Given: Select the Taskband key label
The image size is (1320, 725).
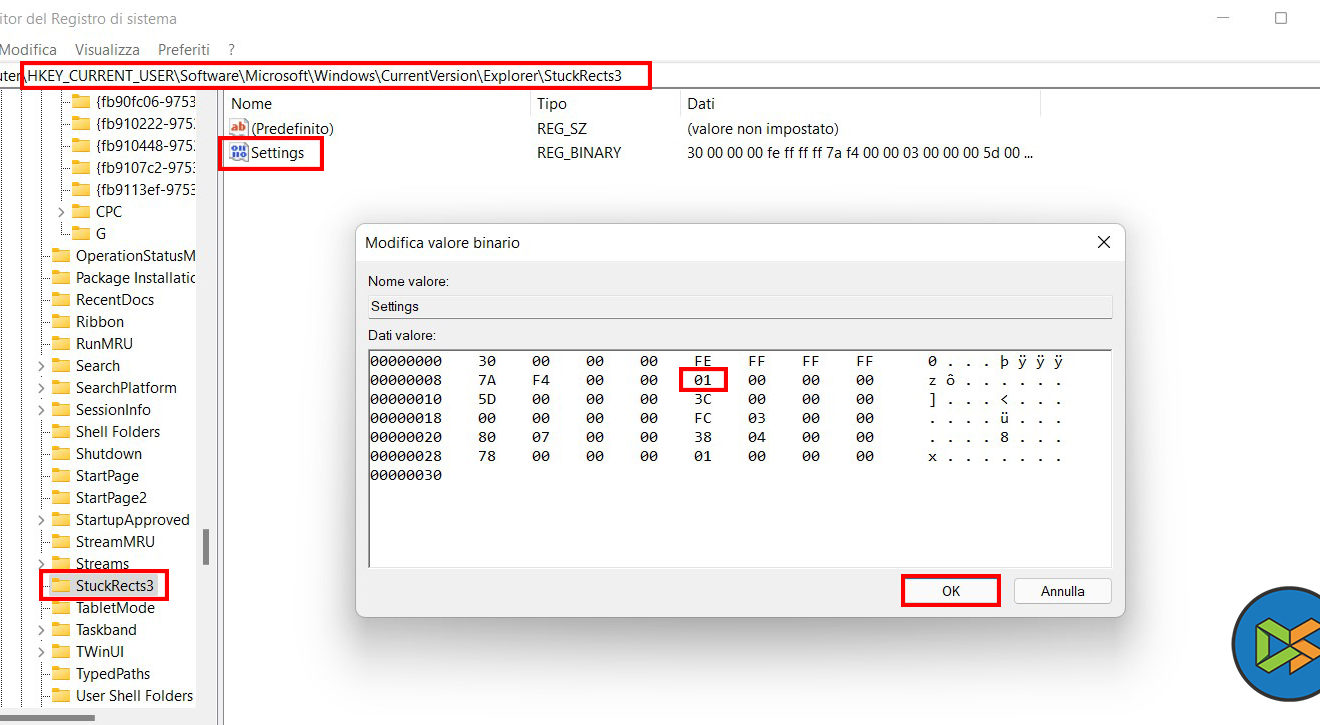Looking at the screenshot, I should (106, 630).
